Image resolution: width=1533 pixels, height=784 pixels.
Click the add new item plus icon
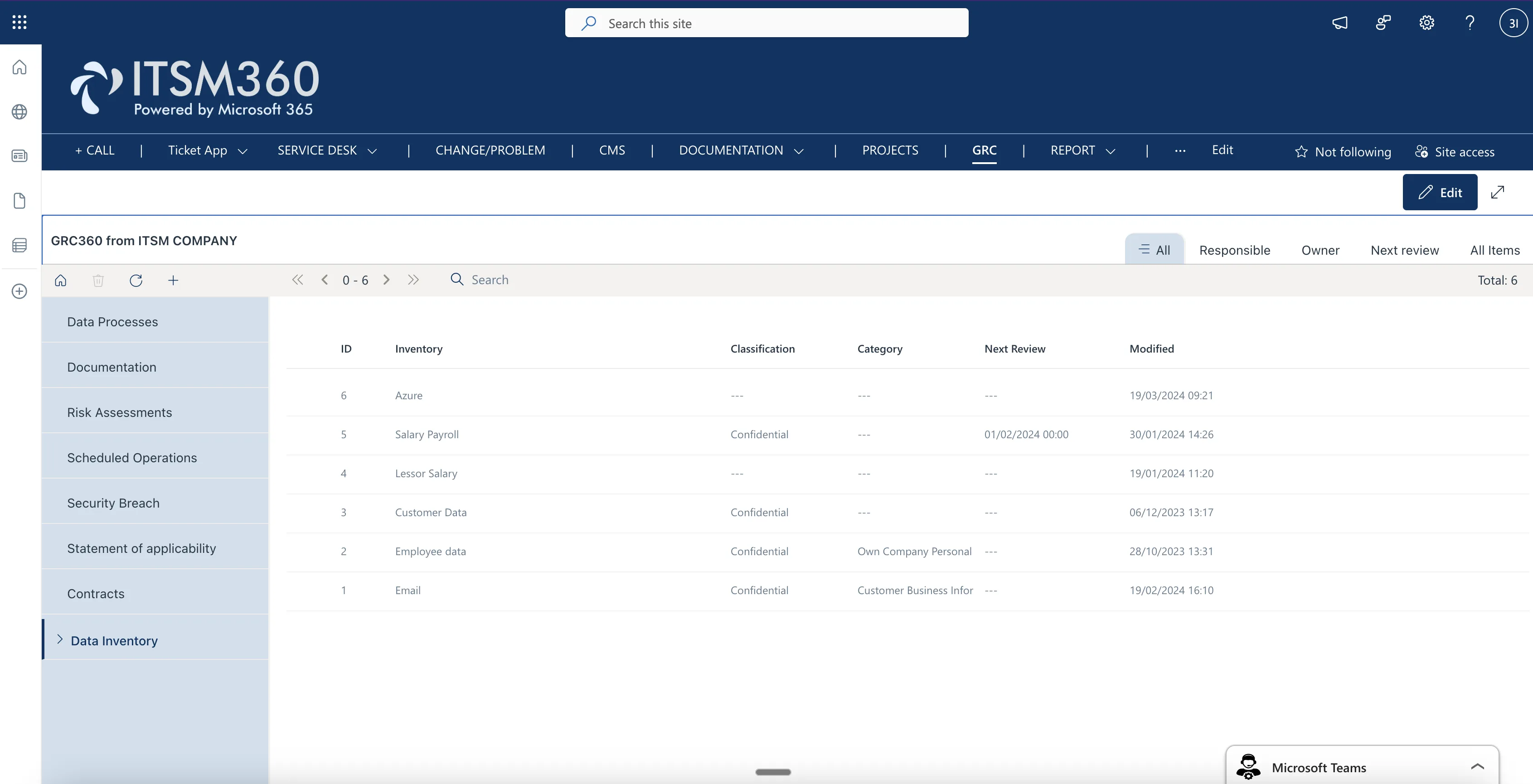pyautogui.click(x=173, y=280)
